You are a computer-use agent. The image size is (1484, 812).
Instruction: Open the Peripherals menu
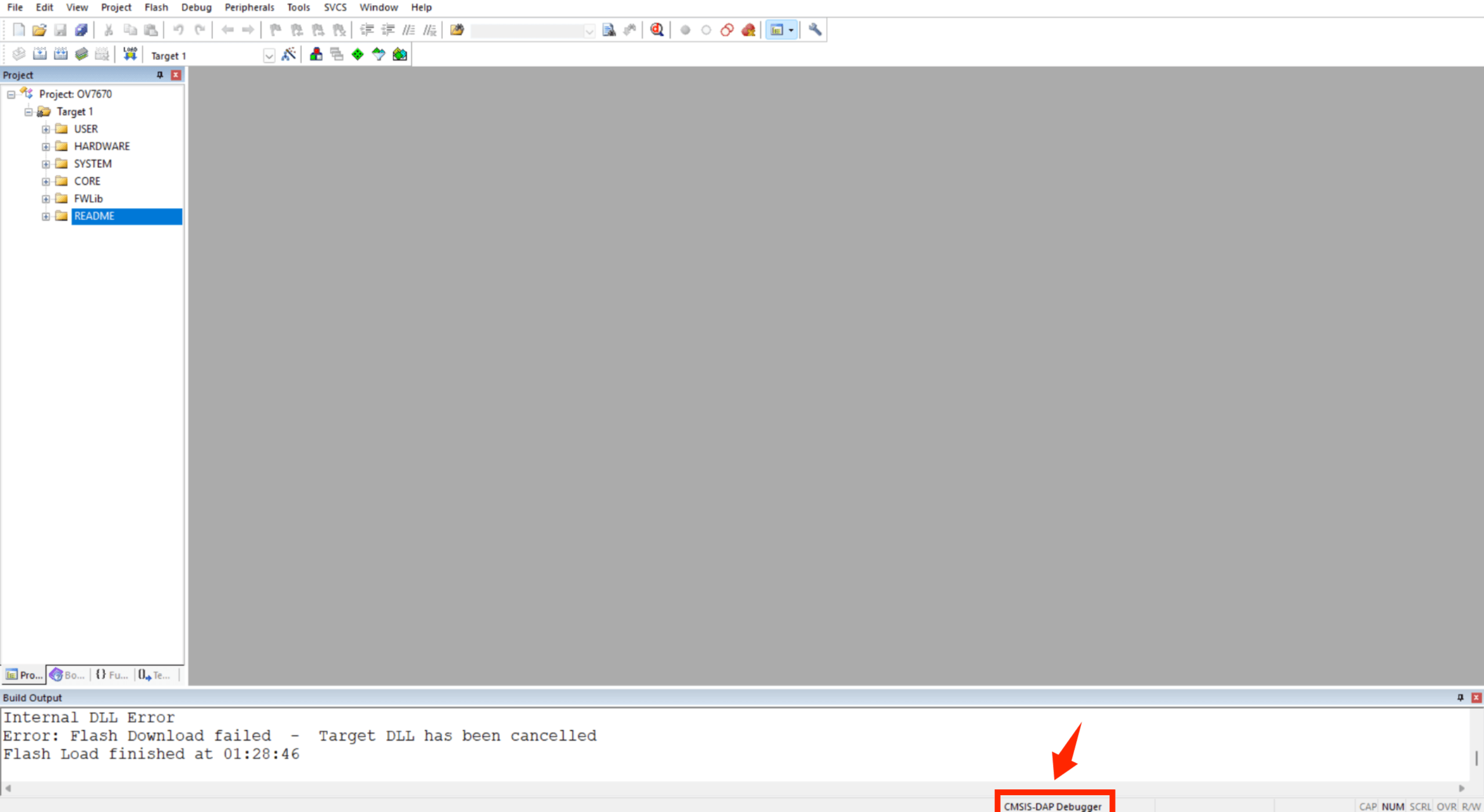[x=249, y=7]
